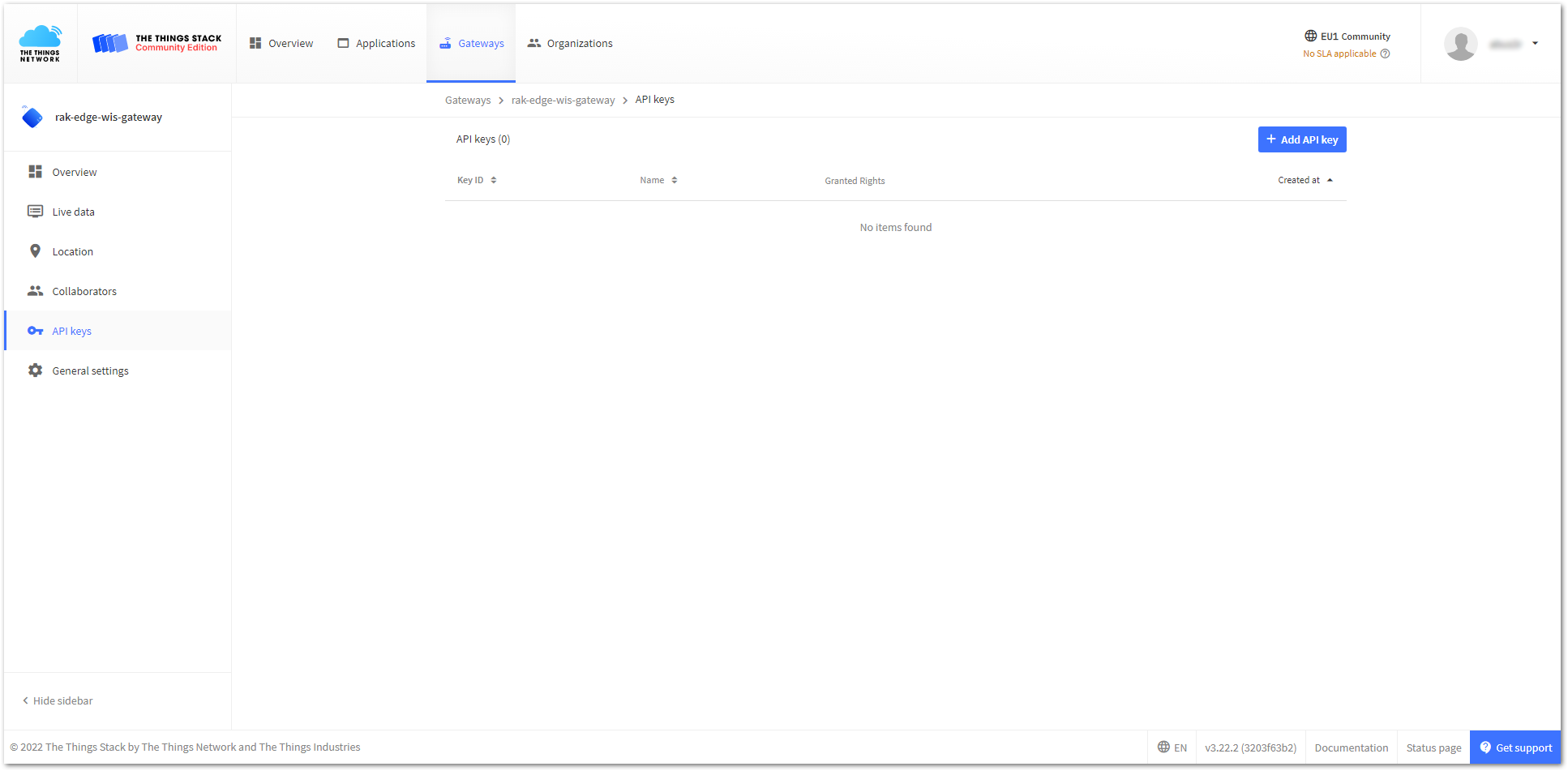Viewport: 1568px width, 771px height.
Task: Open Overview in the sidebar
Action: click(118, 172)
